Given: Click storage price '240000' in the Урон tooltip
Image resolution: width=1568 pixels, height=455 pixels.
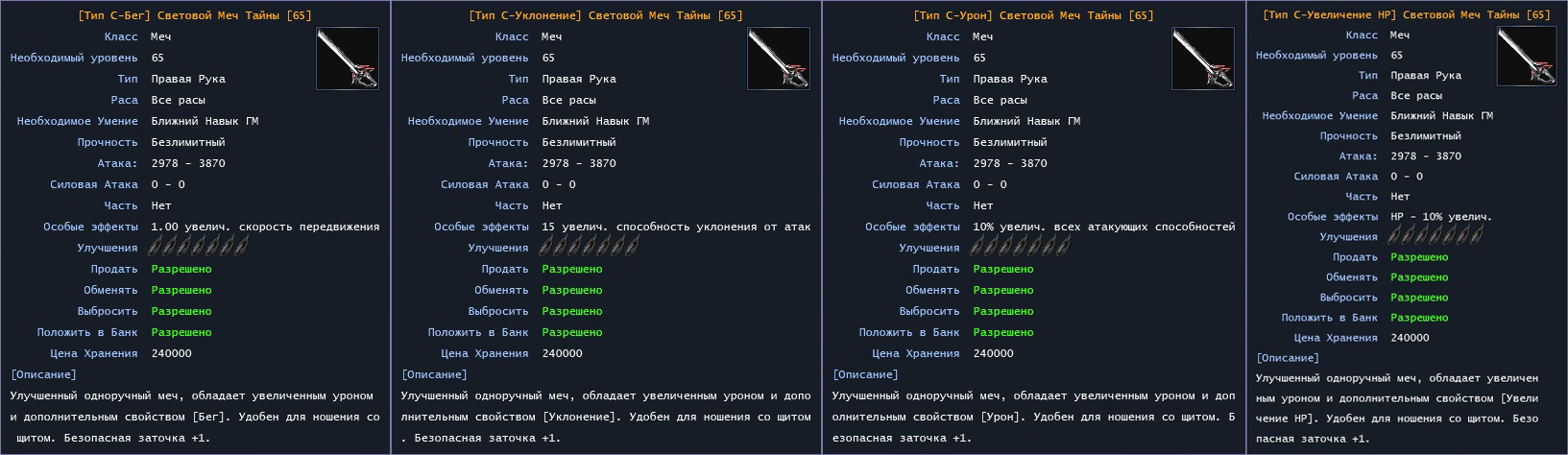Looking at the screenshot, I should [994, 353].
